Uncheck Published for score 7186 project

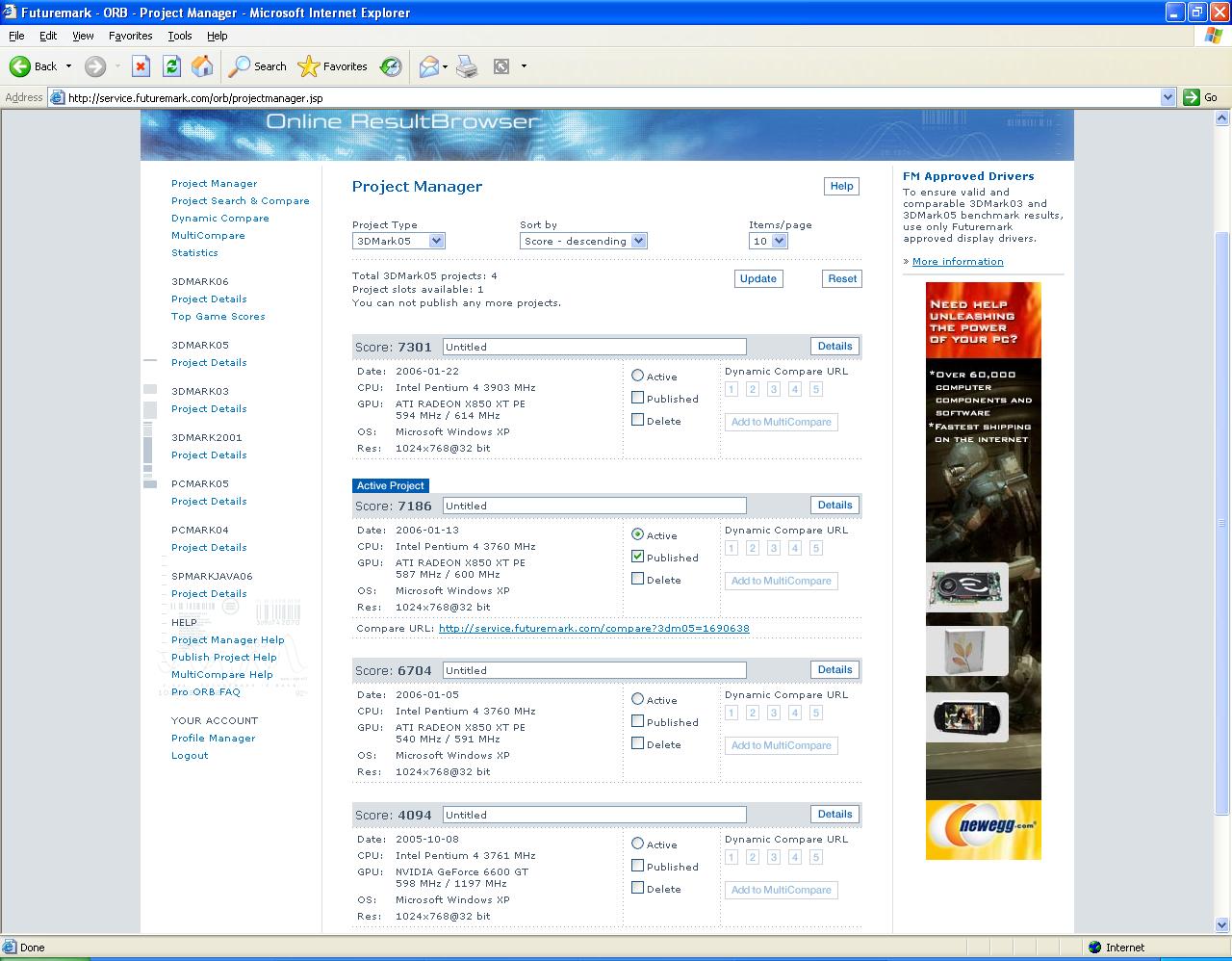pos(637,557)
